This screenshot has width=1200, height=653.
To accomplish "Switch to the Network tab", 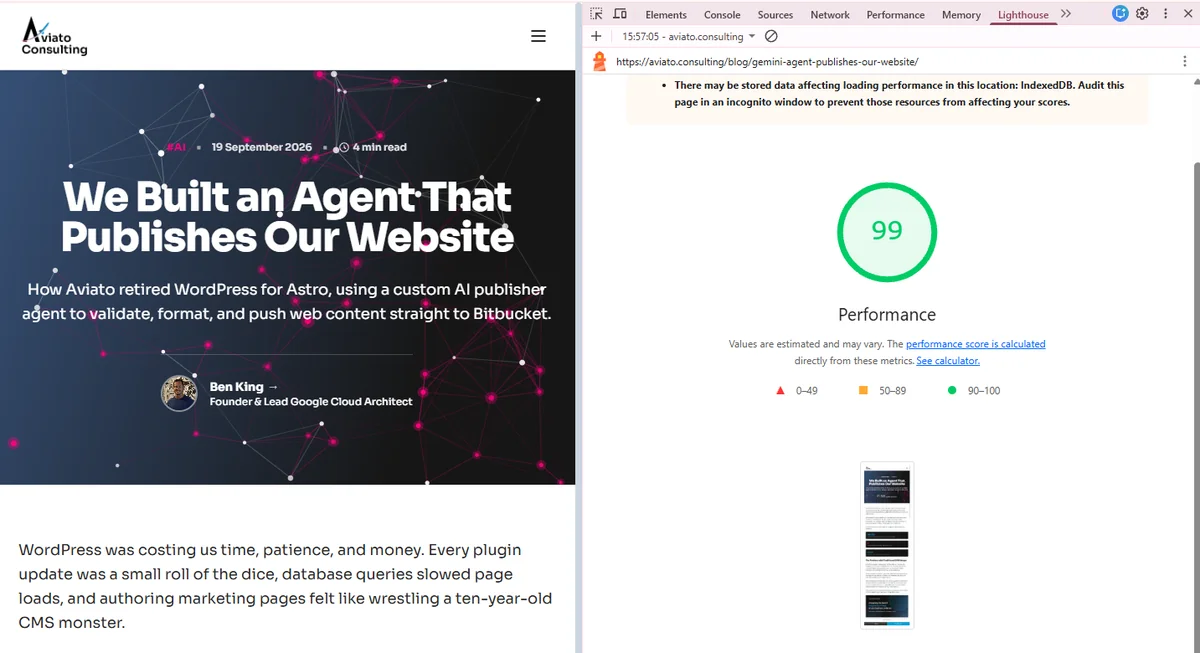I will [830, 15].
